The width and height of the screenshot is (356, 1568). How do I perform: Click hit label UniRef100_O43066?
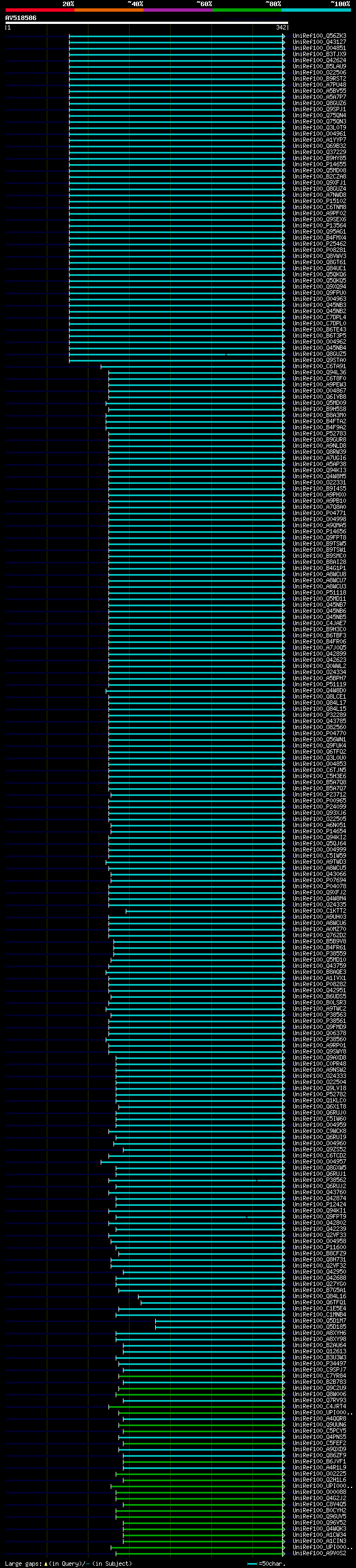point(319,874)
